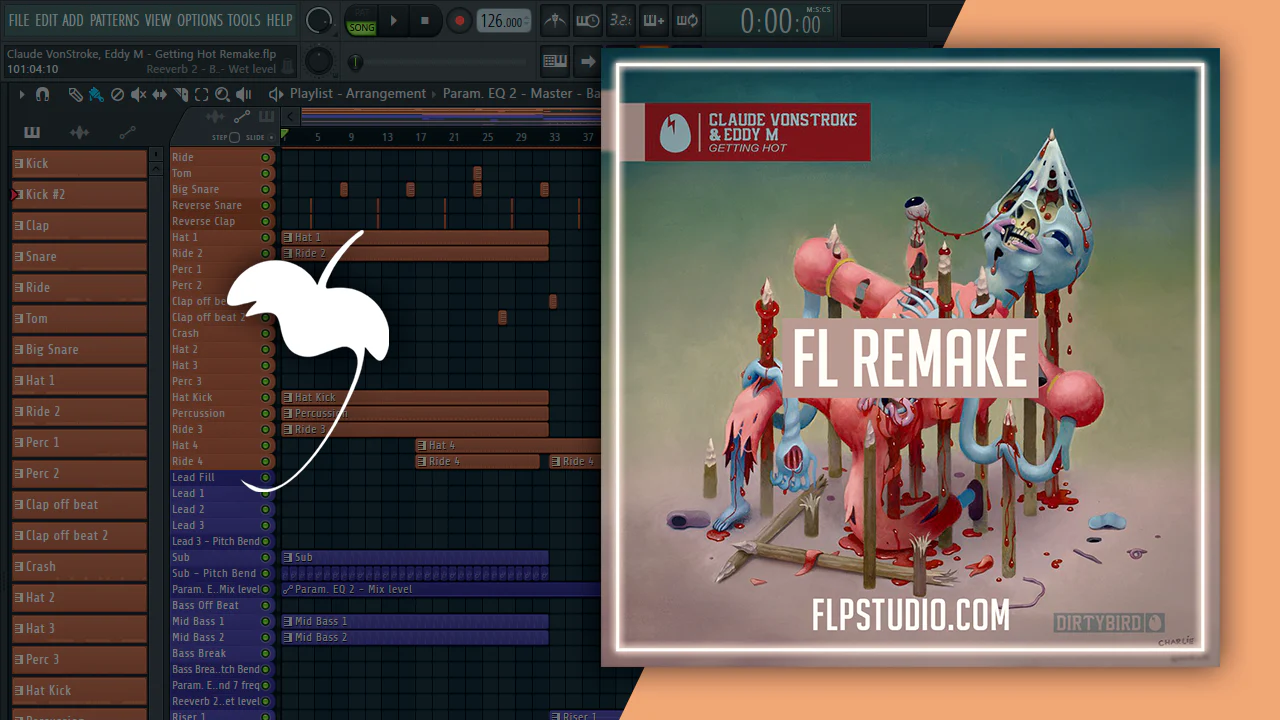Select the Paint brush tool in Playlist
Screen dimensions: 1280x720
(96, 94)
